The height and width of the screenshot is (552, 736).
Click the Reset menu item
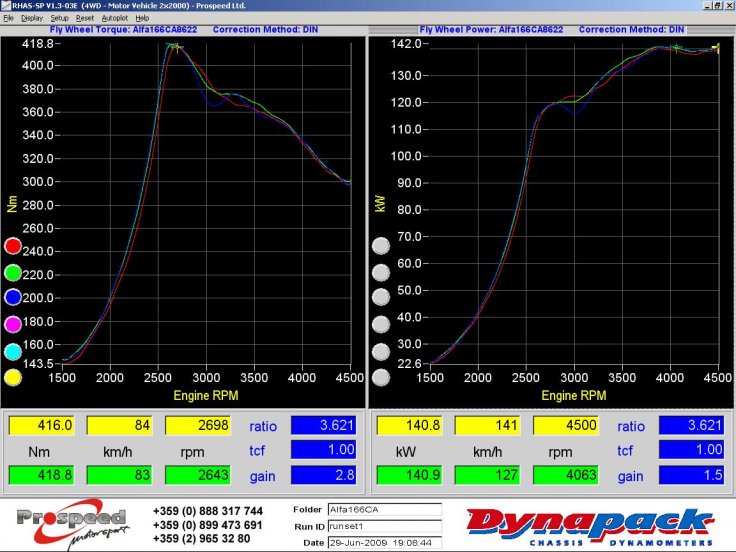click(85, 18)
